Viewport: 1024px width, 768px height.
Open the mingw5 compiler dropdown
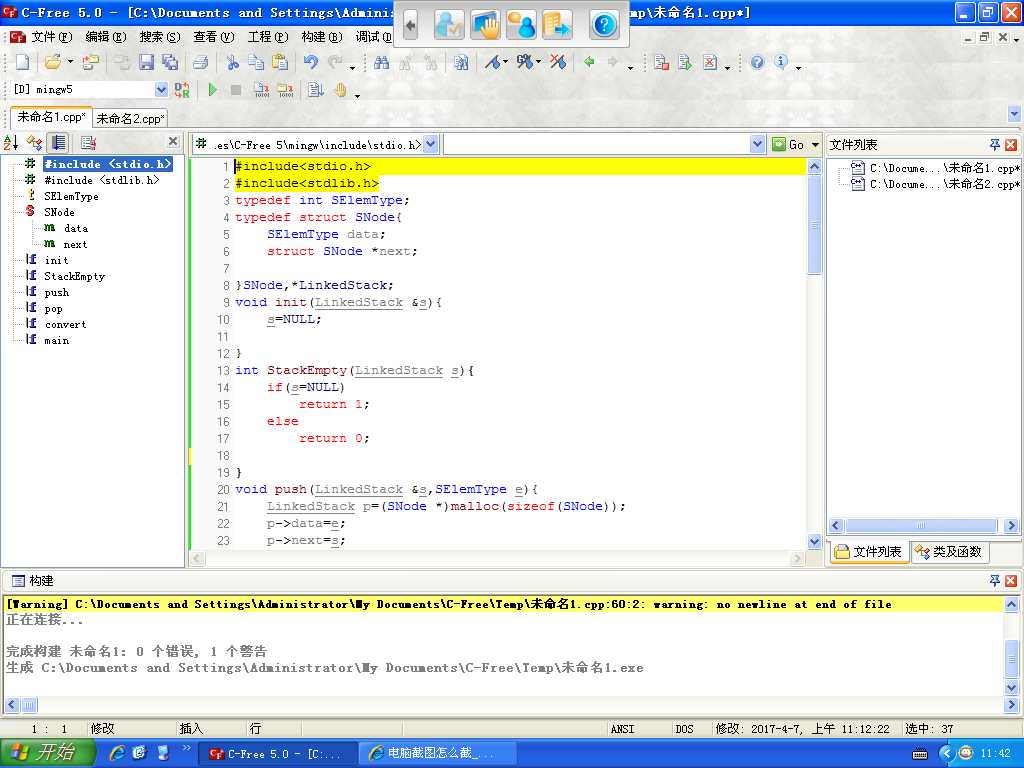[x=161, y=89]
